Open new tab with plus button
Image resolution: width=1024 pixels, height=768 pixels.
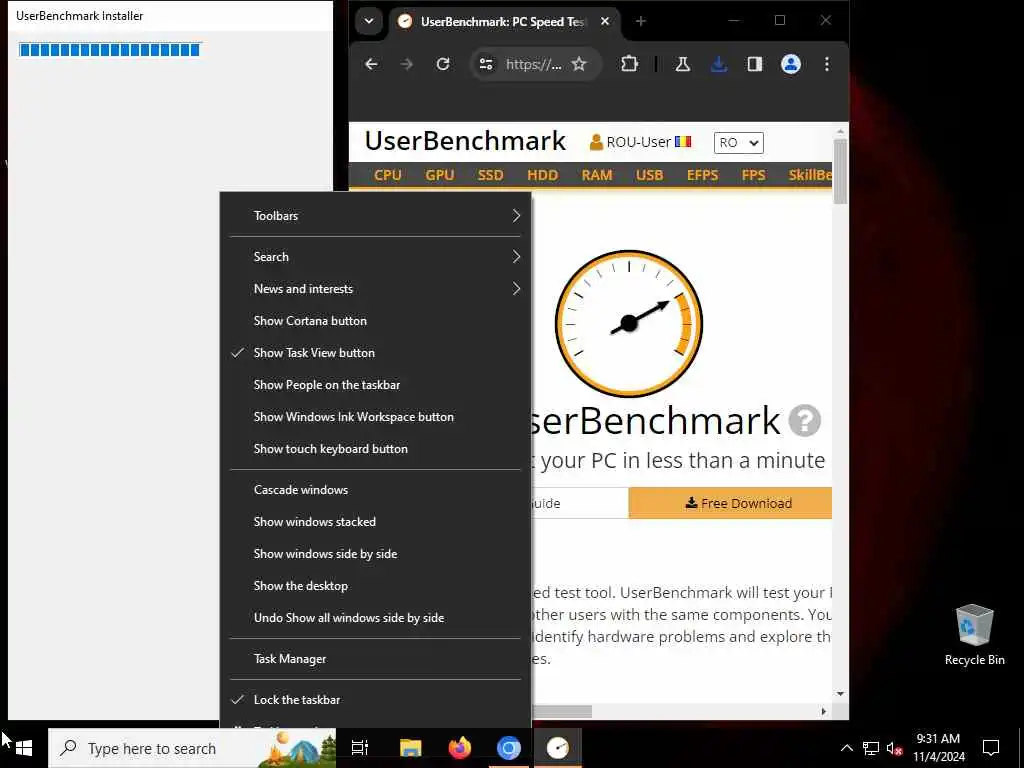coord(641,21)
